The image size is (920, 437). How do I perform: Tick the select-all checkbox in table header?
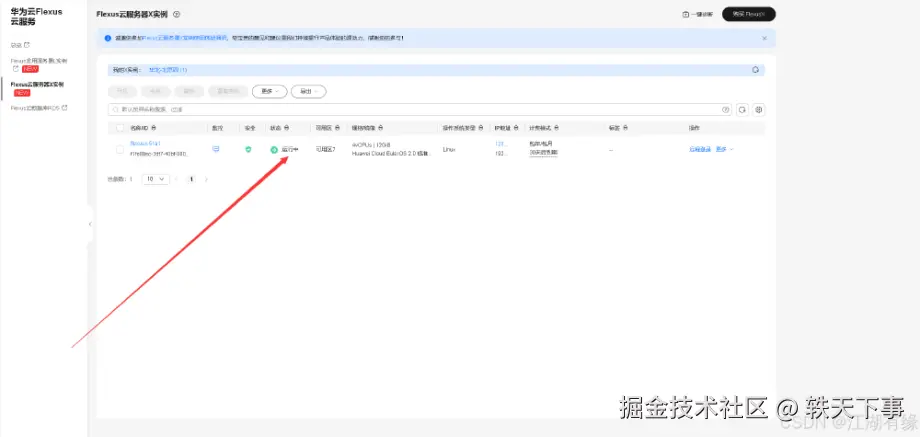tap(120, 128)
